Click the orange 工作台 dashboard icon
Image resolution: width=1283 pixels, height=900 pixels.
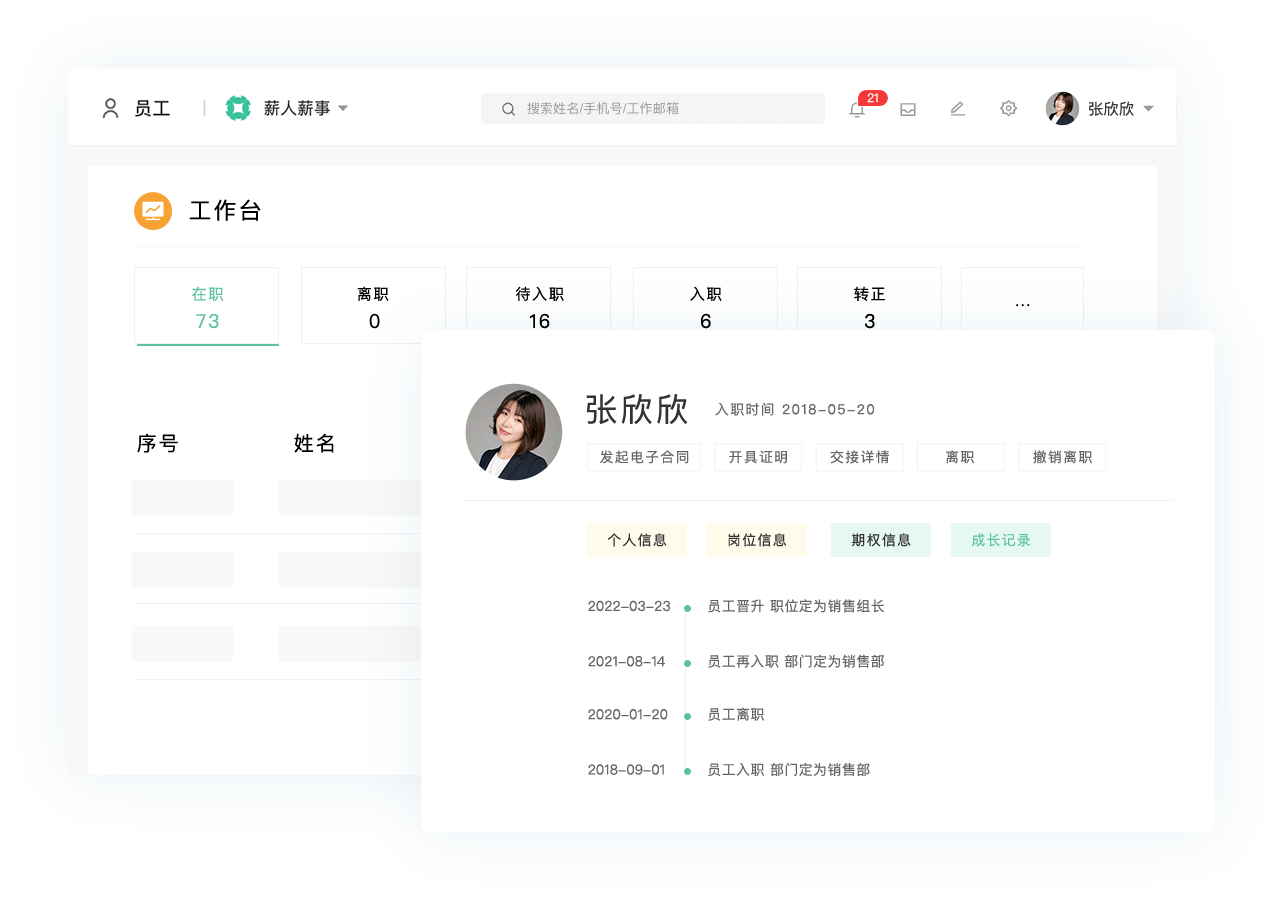click(x=153, y=211)
